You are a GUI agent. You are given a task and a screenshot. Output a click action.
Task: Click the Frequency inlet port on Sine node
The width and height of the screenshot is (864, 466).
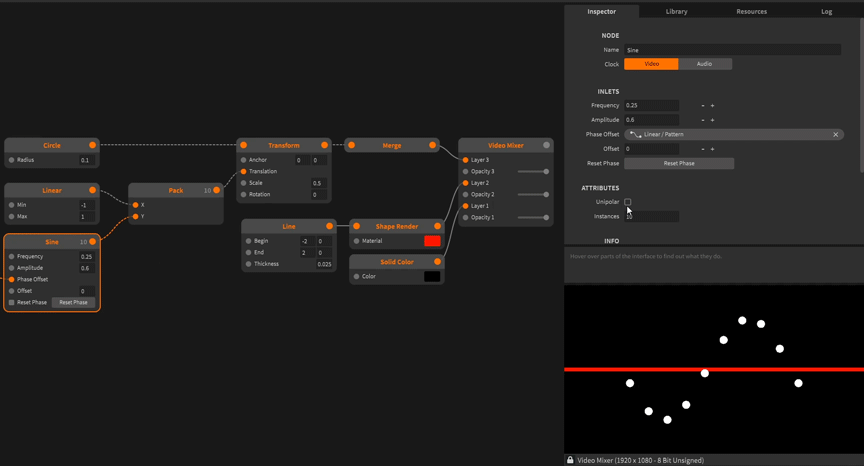(x=12, y=256)
